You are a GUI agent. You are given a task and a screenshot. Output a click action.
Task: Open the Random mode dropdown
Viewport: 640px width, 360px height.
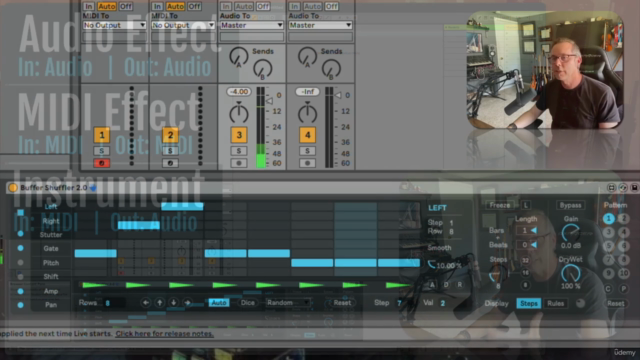(288, 302)
